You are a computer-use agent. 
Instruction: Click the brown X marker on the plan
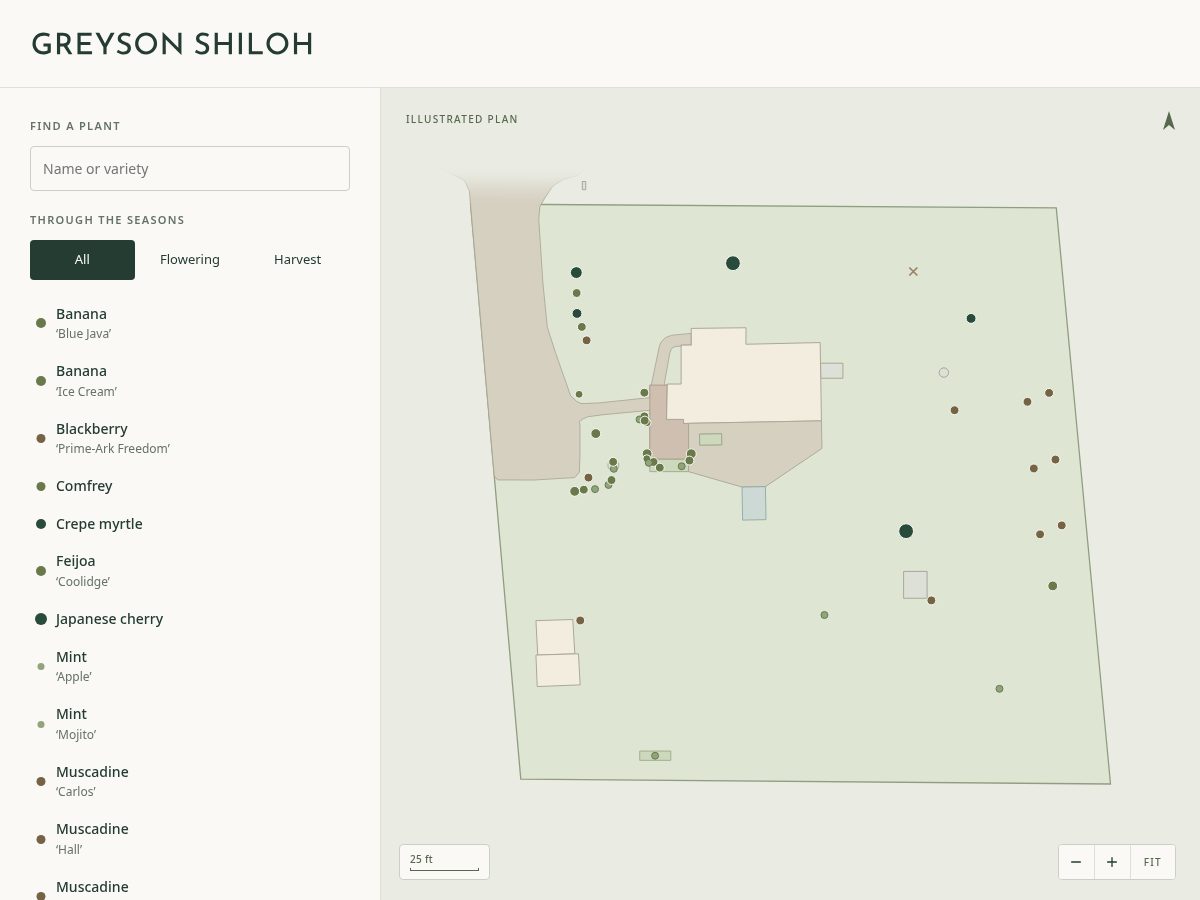click(x=913, y=271)
